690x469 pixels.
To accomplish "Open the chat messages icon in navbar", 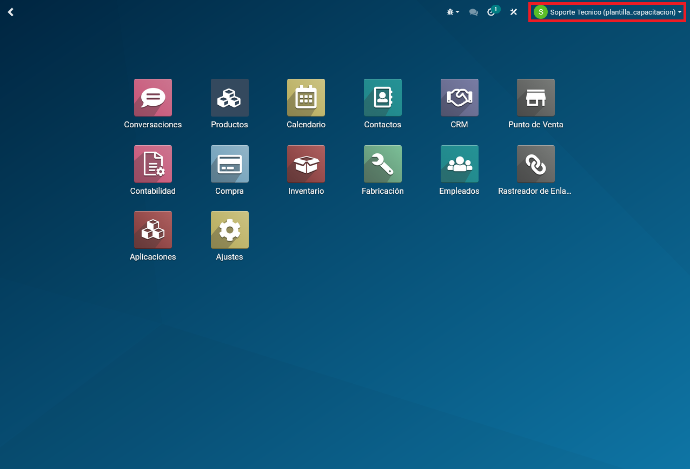I will [474, 12].
